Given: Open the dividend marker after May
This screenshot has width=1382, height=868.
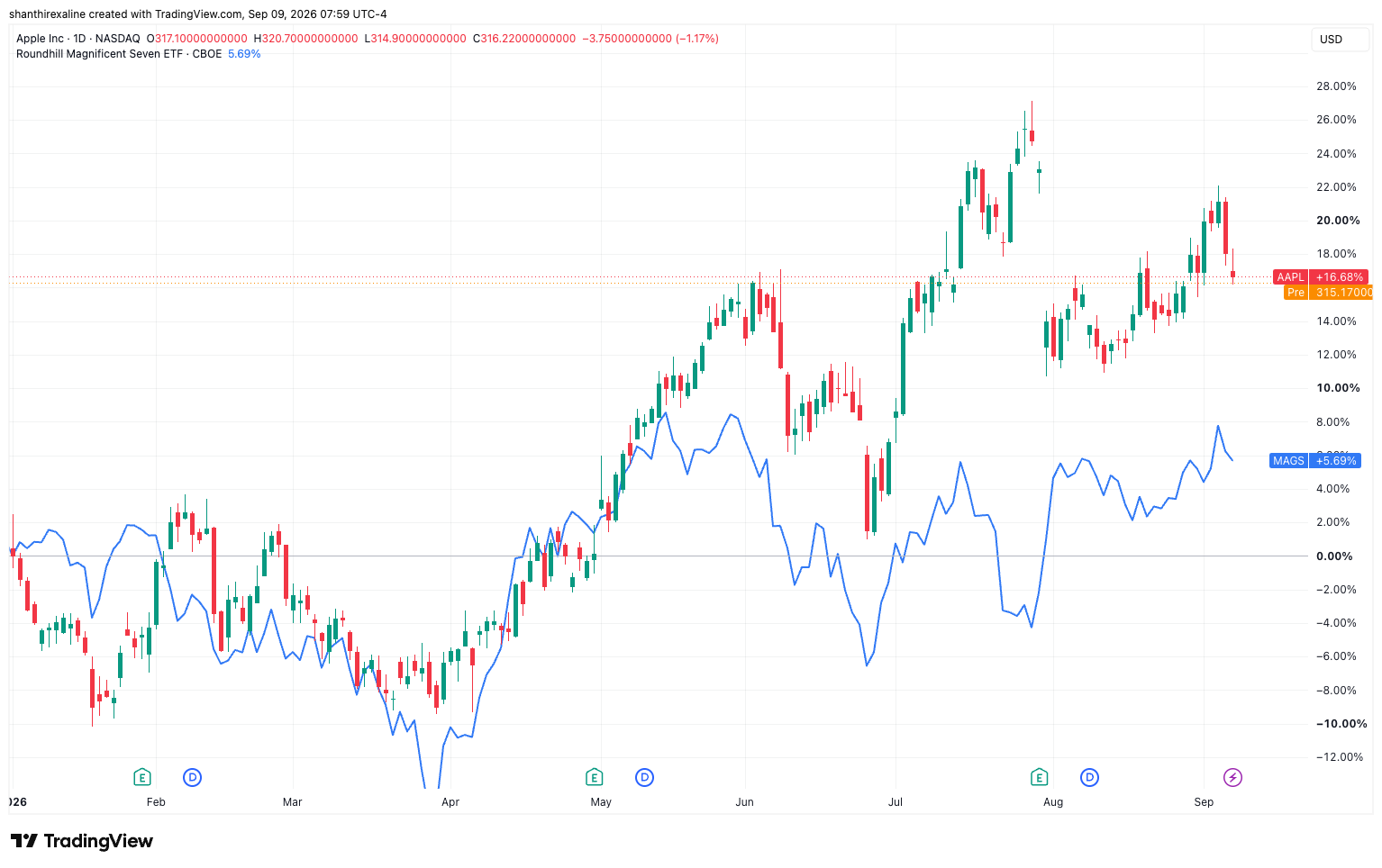Looking at the screenshot, I should pos(644,777).
